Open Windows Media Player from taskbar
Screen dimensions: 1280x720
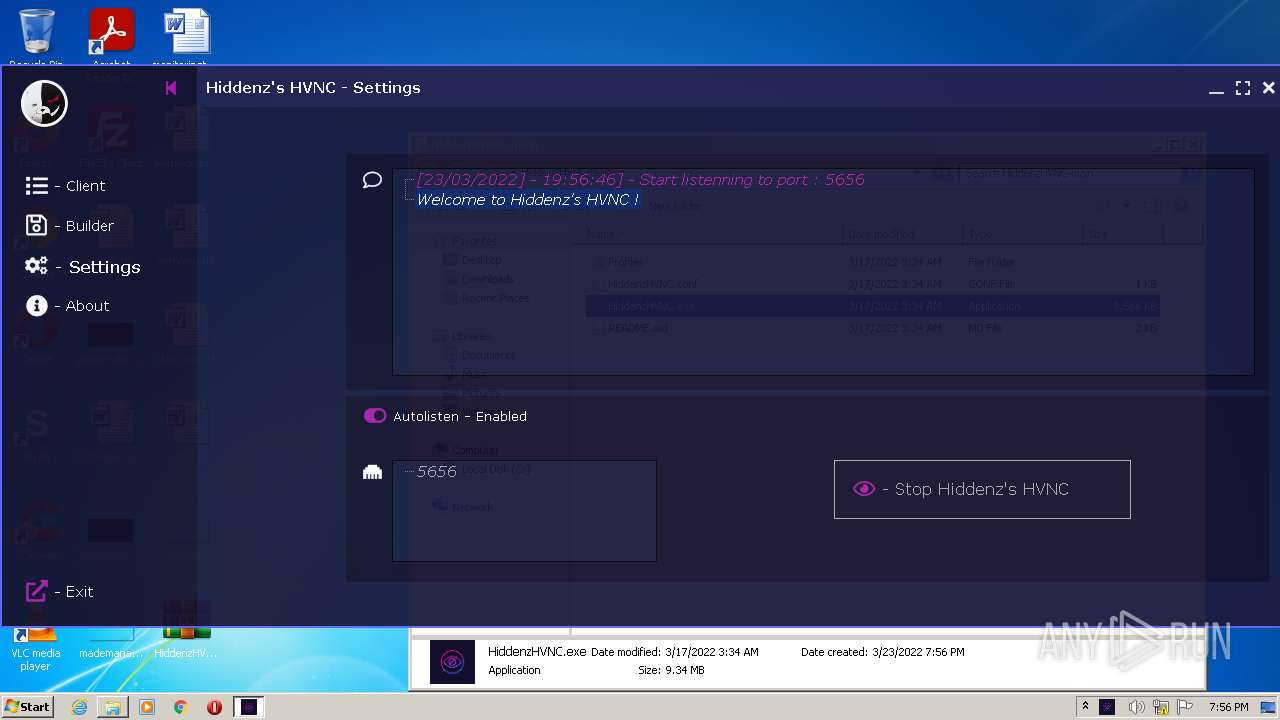[x=147, y=707]
